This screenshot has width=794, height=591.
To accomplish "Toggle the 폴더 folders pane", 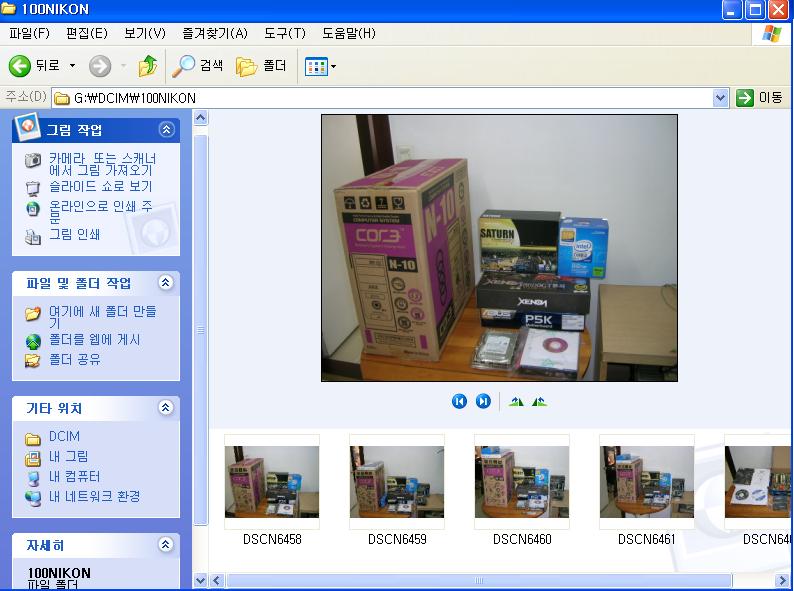I will [x=261, y=66].
